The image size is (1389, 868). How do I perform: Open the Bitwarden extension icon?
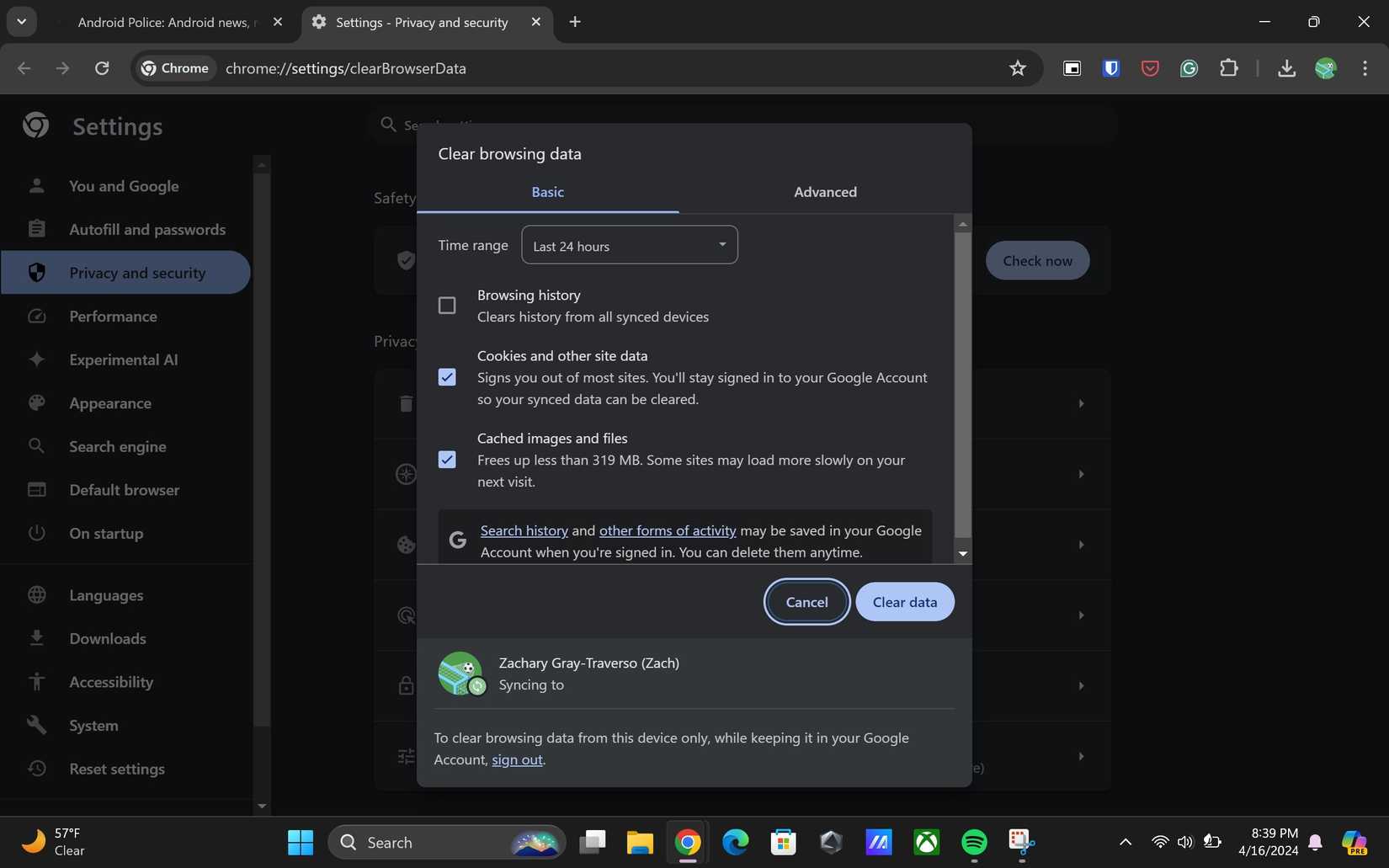tap(1110, 68)
